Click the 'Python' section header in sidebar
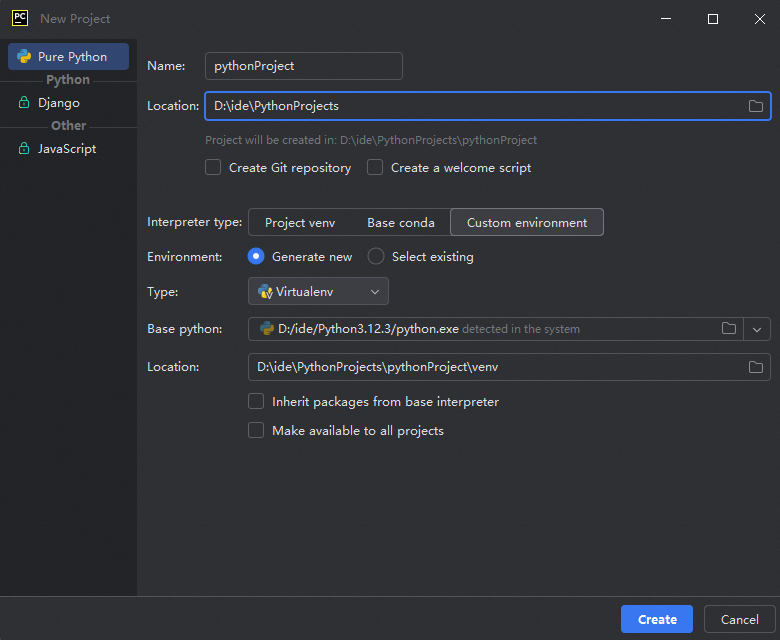Viewport: 780px width, 640px height. [x=68, y=80]
